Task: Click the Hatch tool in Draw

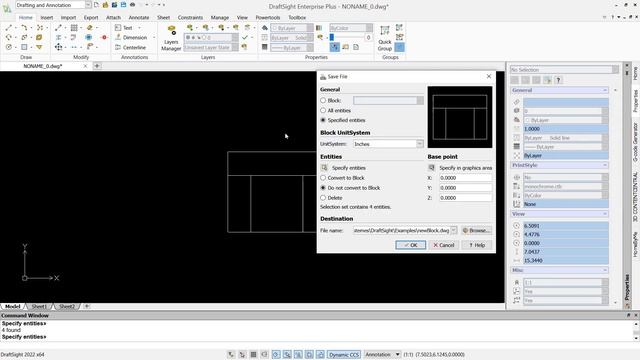Action: pyautogui.click(x=39, y=37)
